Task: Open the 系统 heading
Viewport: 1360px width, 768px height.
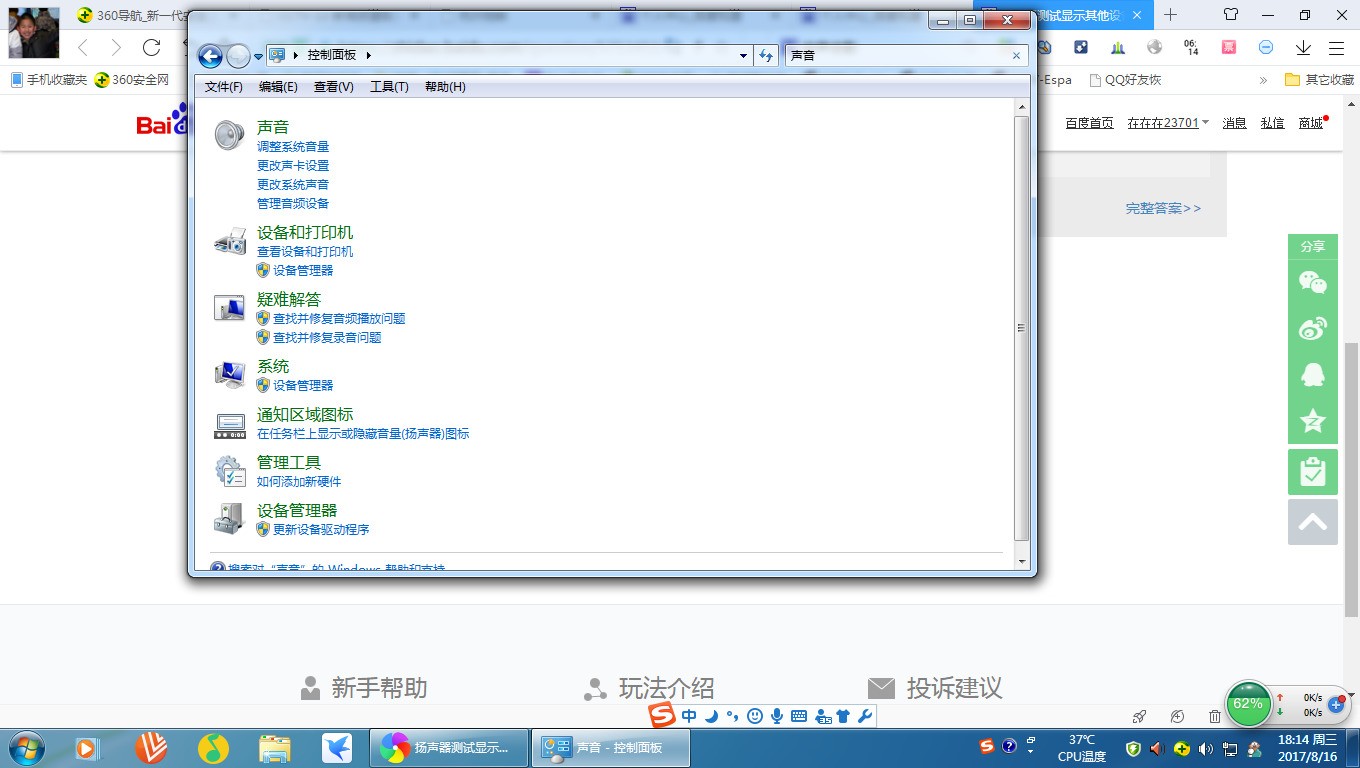Action: pos(273,367)
